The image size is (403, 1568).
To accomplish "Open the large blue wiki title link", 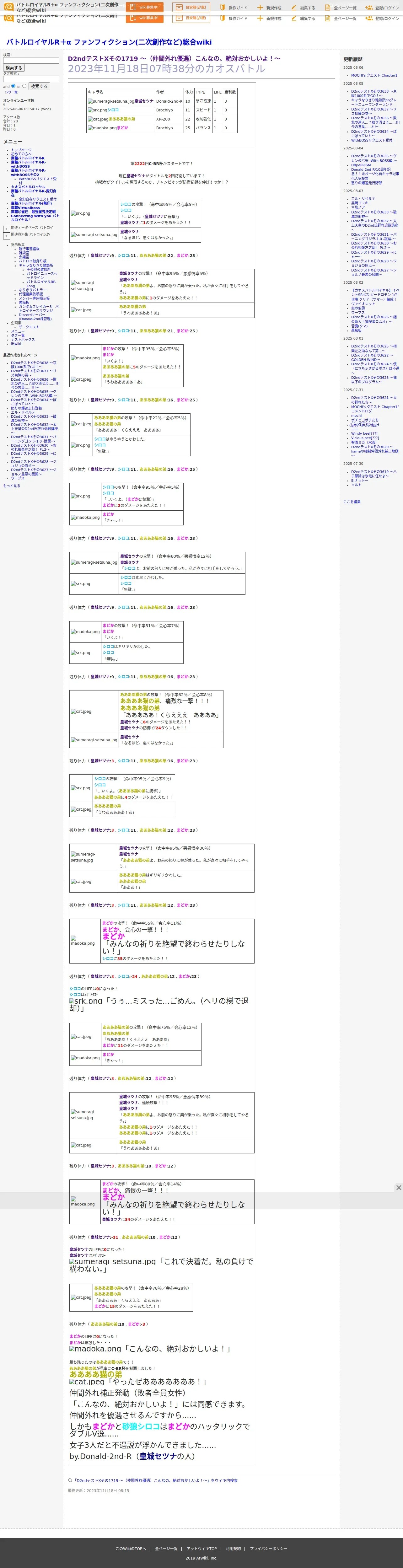I will click(109, 42).
